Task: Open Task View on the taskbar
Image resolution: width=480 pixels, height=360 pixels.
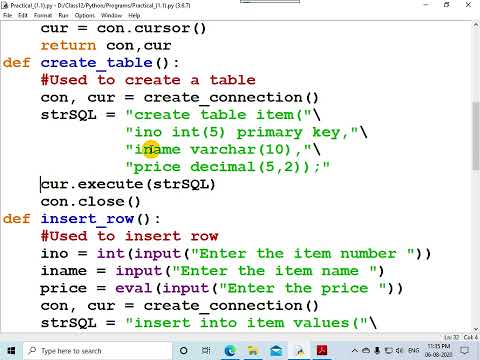Action: (x=206, y=351)
